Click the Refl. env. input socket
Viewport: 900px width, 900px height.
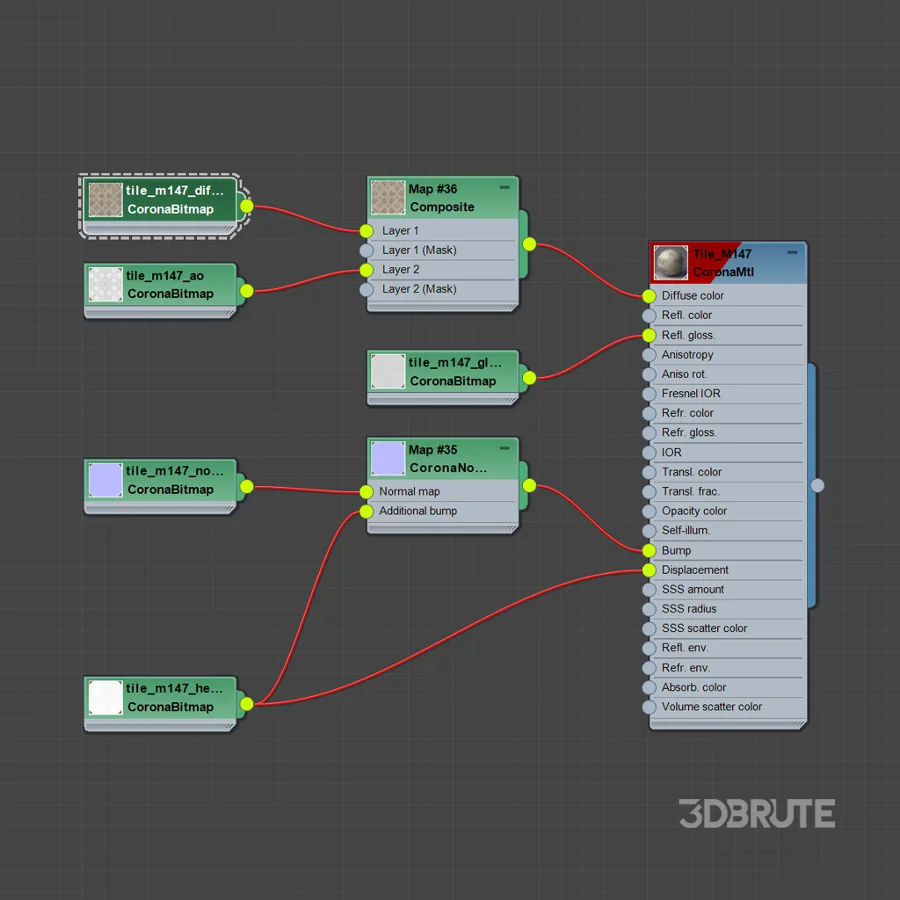[649, 648]
